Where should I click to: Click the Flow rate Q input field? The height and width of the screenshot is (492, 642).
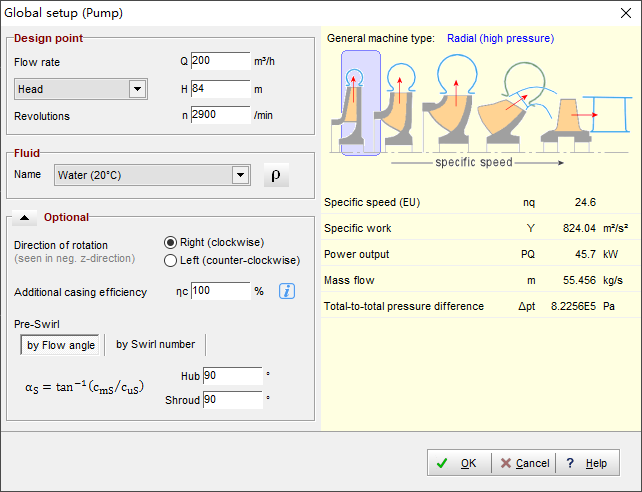point(220,61)
